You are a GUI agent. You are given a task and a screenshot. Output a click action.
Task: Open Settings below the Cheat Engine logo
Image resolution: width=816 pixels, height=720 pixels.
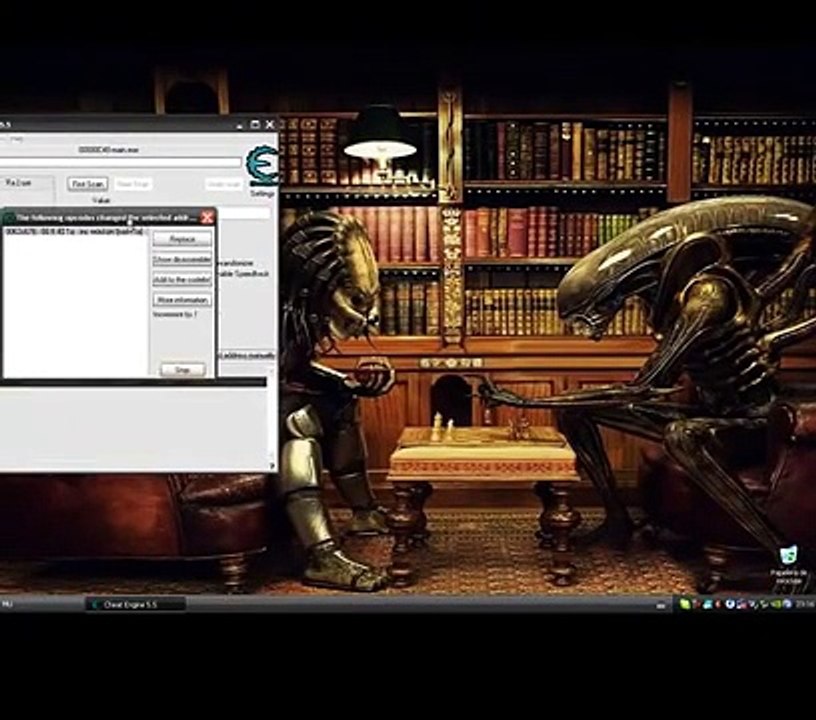(x=262, y=194)
